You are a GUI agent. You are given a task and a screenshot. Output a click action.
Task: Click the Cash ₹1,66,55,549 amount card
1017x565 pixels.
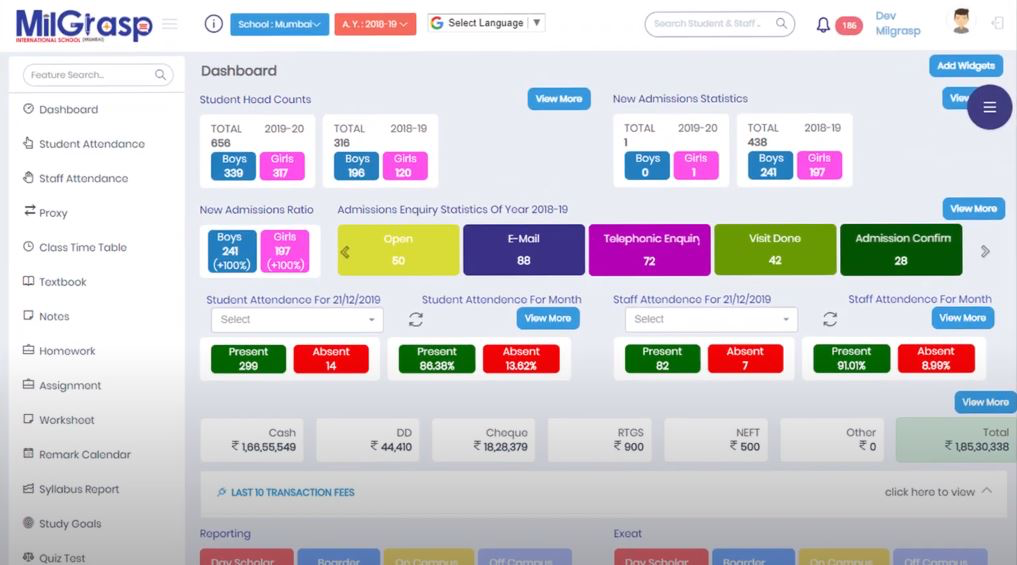click(252, 440)
